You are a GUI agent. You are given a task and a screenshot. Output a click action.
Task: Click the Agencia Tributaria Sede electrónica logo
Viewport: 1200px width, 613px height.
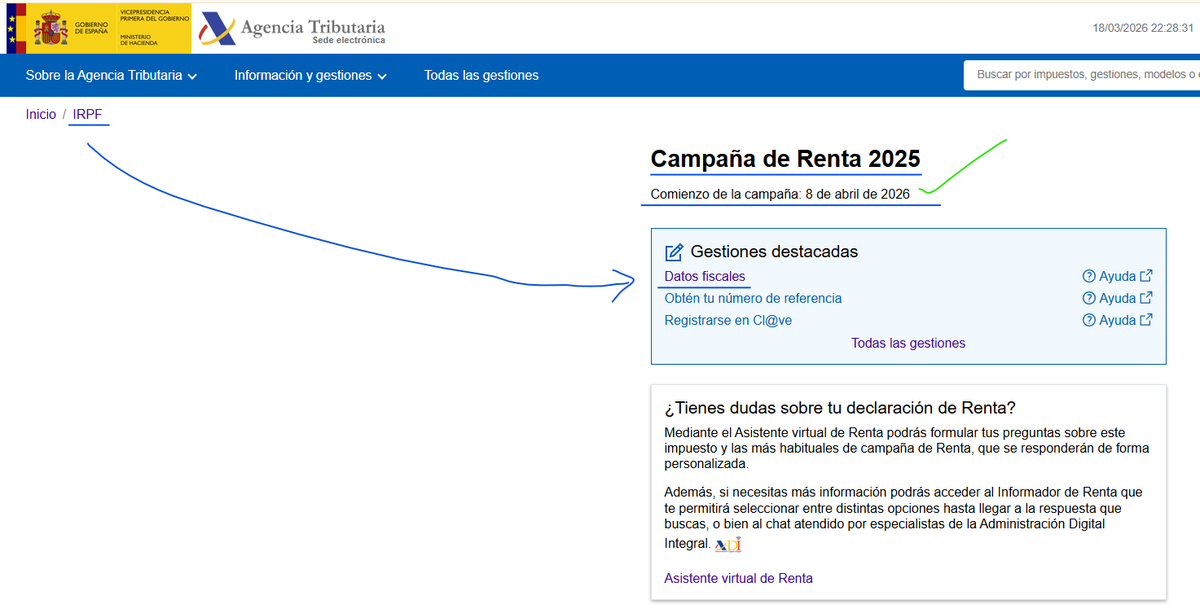pos(293,29)
